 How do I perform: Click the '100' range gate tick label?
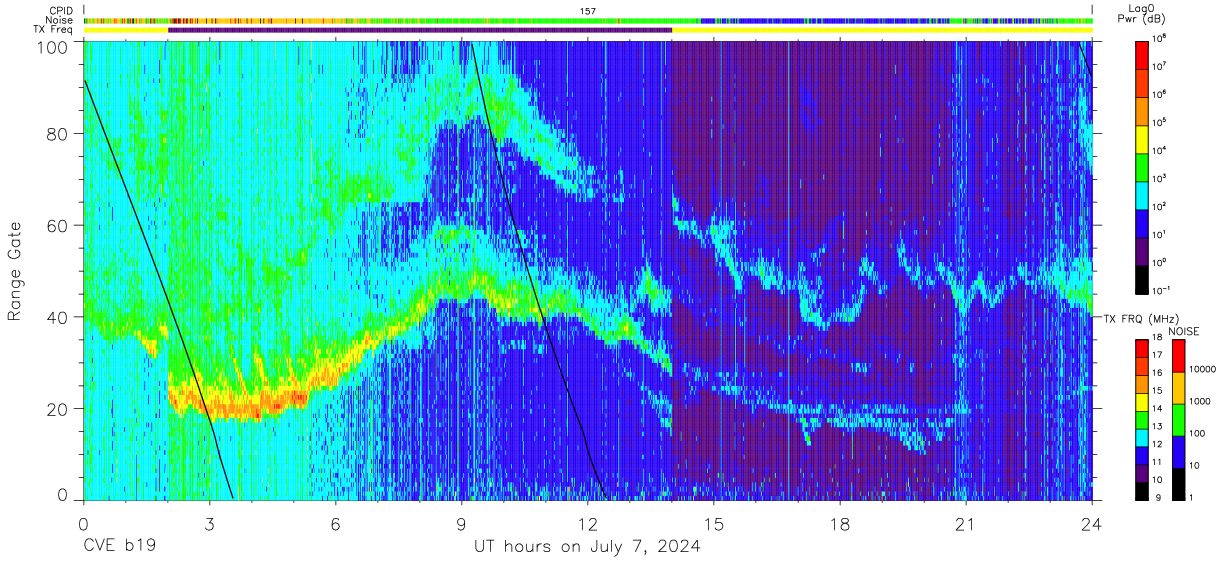click(x=53, y=47)
